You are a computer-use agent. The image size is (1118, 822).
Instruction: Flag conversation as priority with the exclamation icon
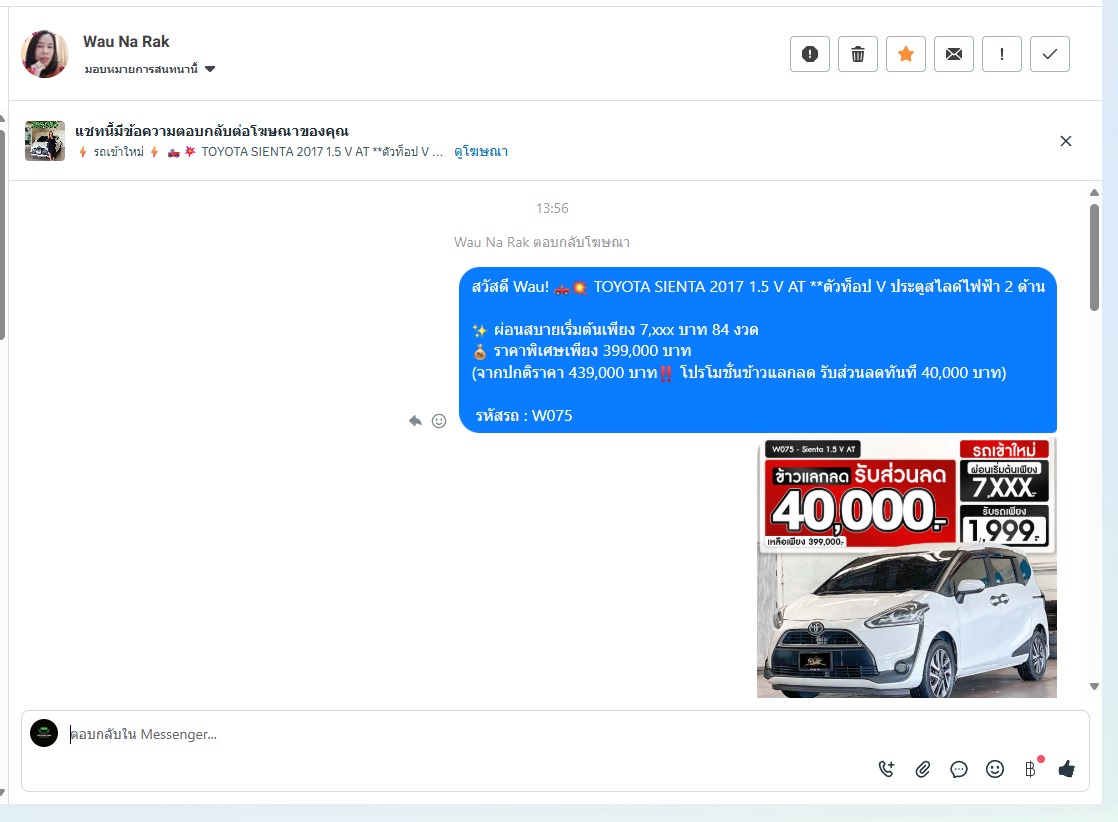tap(1002, 54)
